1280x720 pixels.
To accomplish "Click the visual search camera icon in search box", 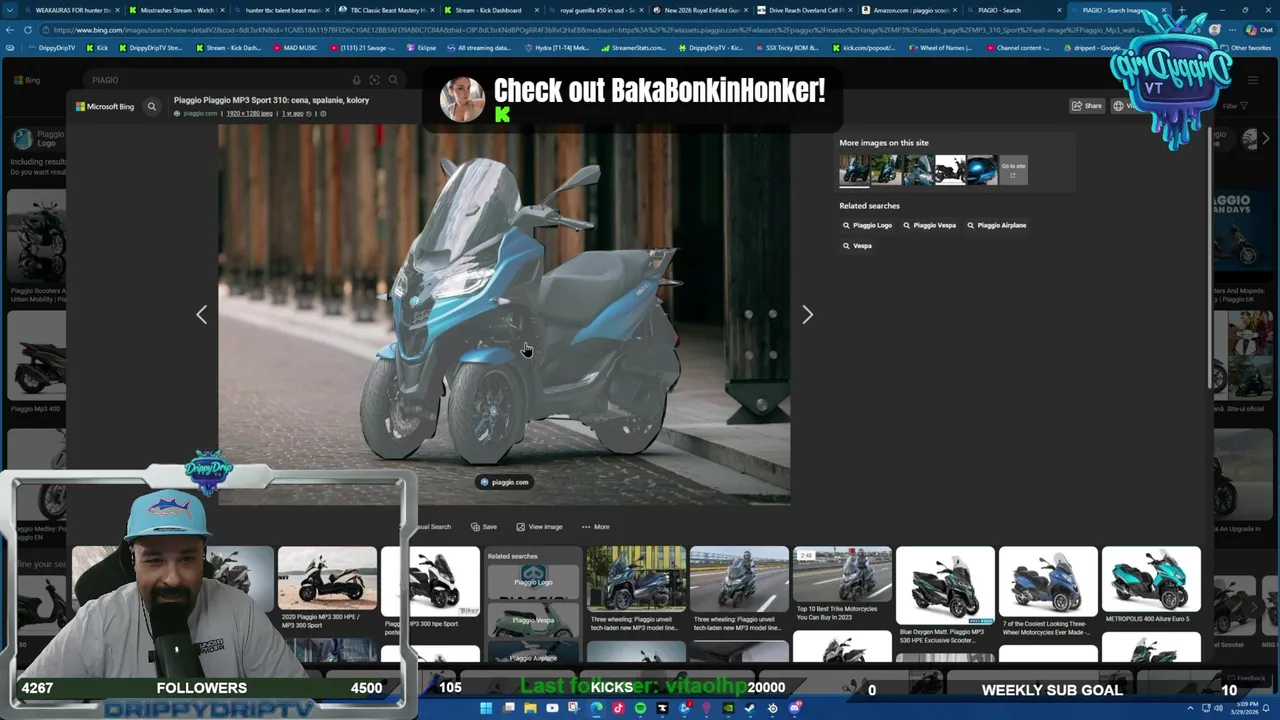I will pyautogui.click(x=374, y=80).
